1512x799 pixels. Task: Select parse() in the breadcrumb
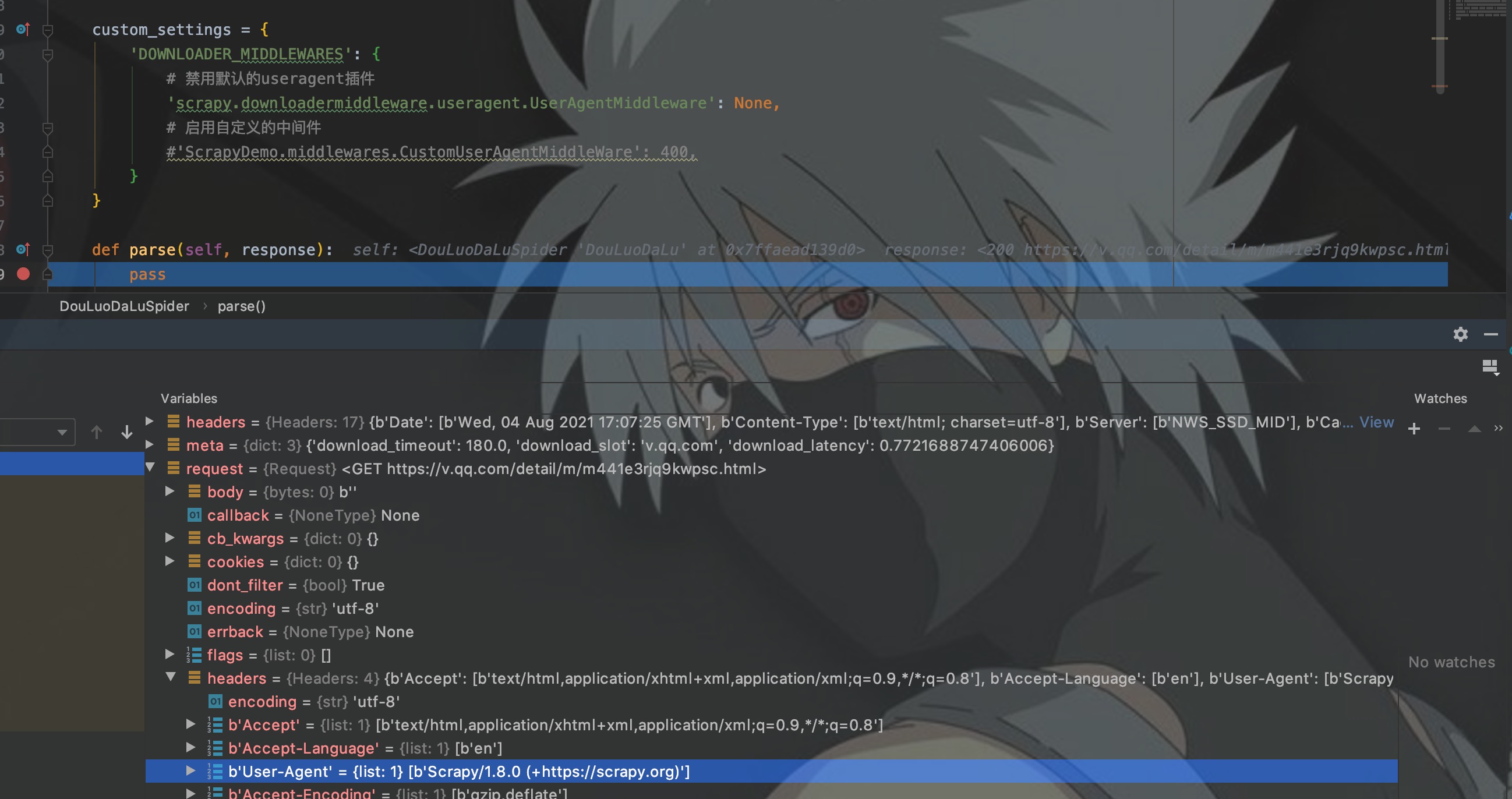[x=241, y=306]
